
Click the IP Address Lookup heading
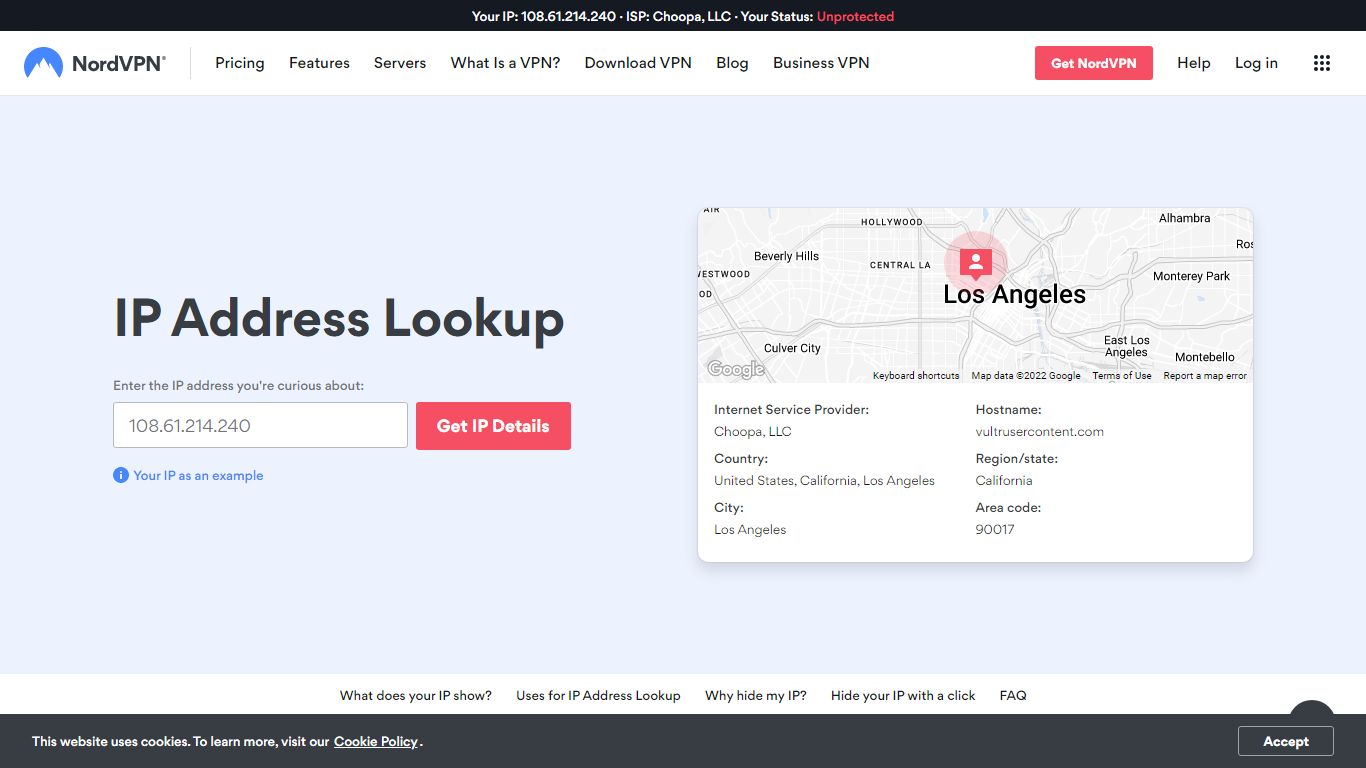tap(339, 318)
